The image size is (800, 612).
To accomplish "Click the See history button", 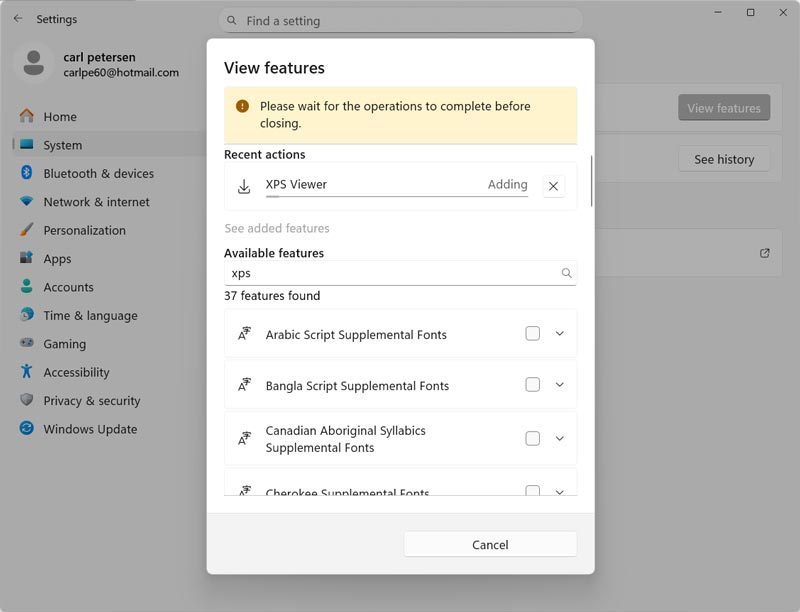I will [x=723, y=159].
